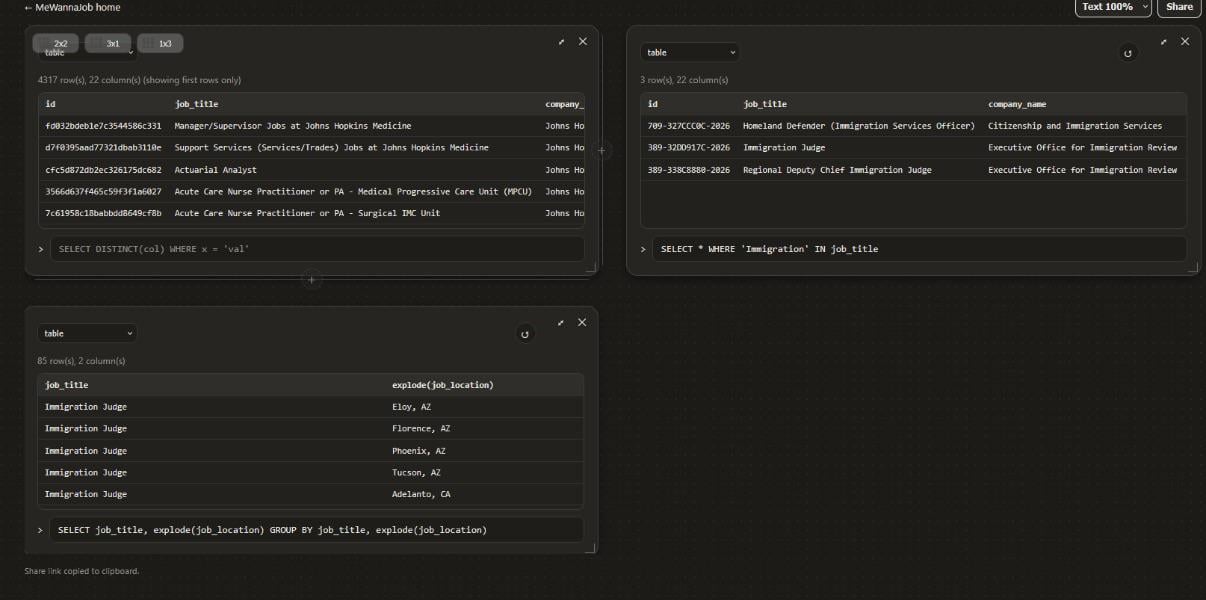1206x600 pixels.
Task: Switch to the 3x1 layout option
Action: [x=108, y=43]
